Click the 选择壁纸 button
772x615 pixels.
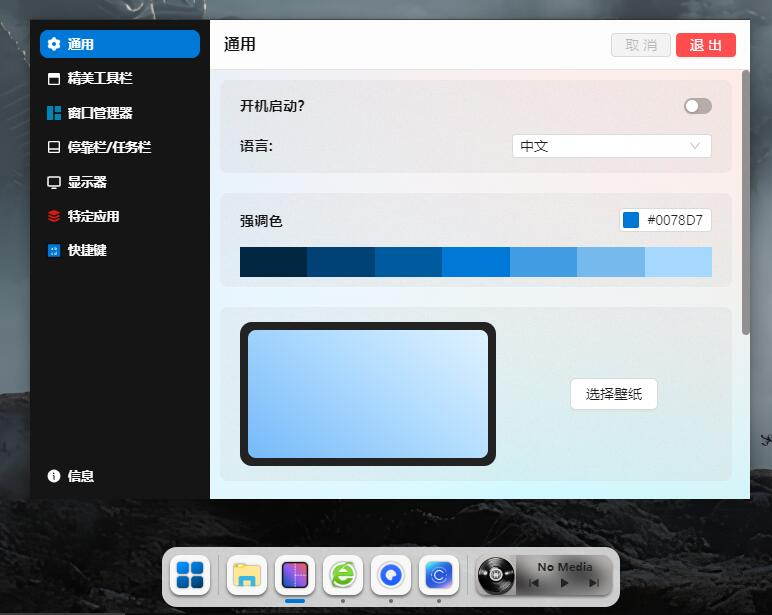pos(613,394)
